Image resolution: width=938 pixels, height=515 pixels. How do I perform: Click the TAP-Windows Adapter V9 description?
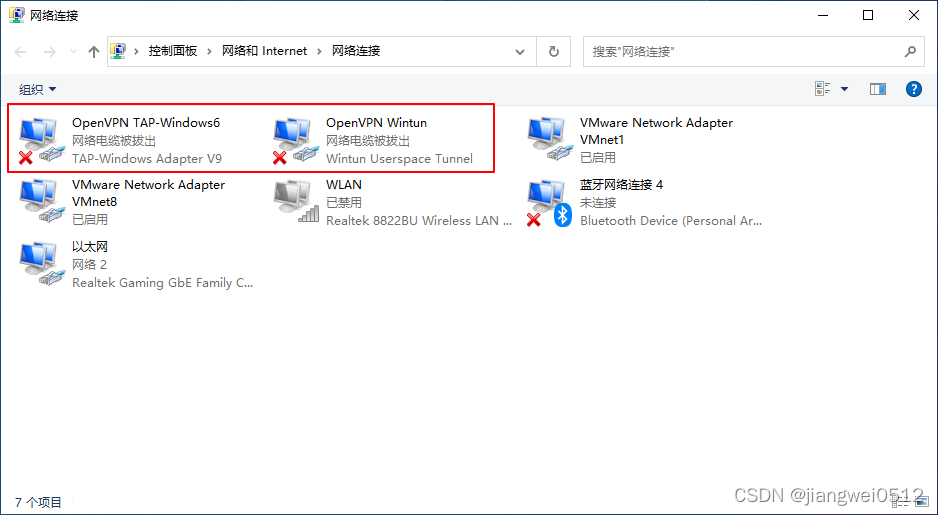point(147,159)
